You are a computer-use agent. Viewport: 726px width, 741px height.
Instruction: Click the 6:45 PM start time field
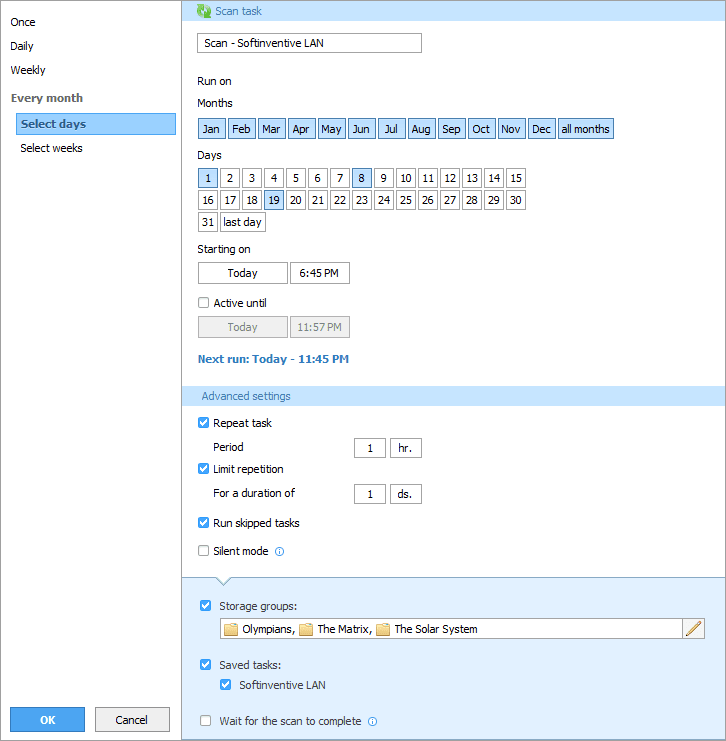pyautogui.click(x=320, y=273)
